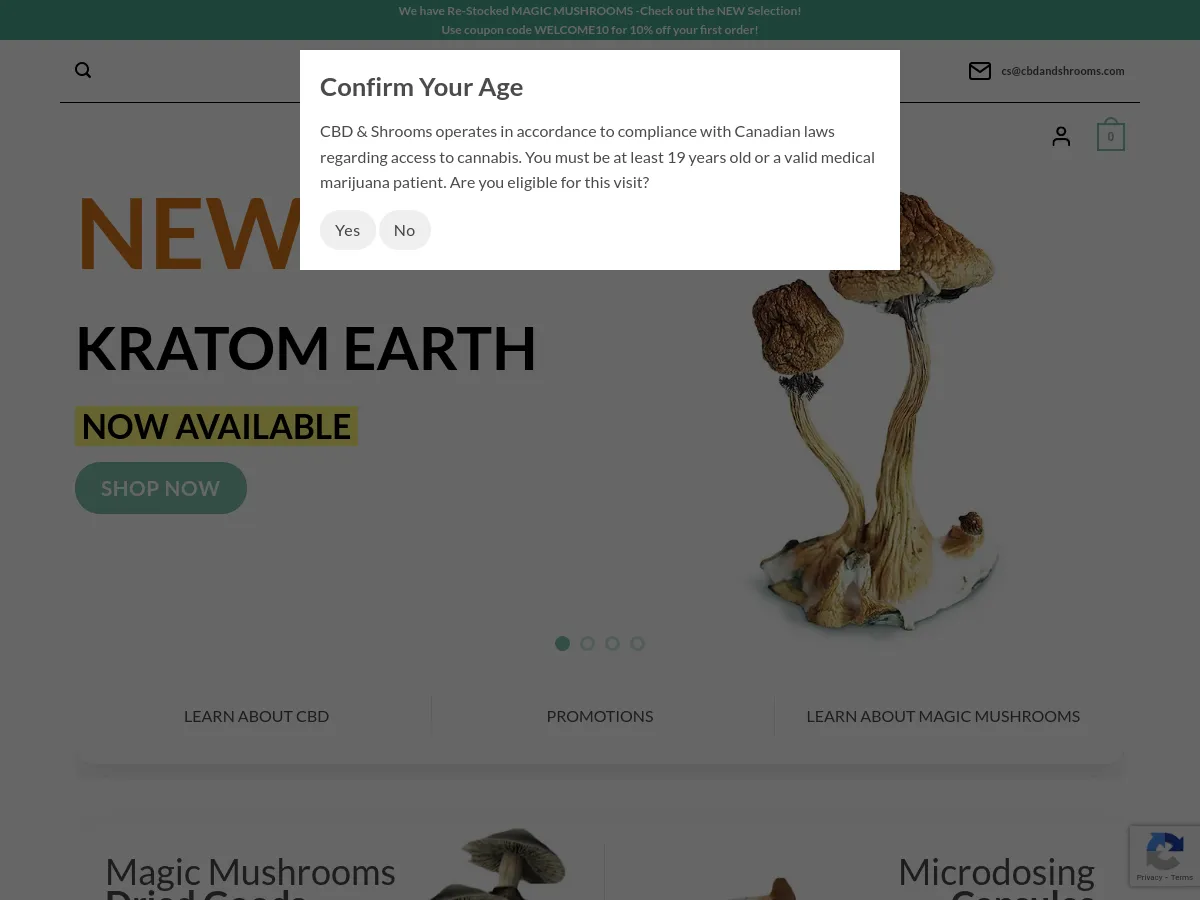This screenshot has width=1200, height=900.
Task: Click the envelope icon in the header
Action: coord(980,70)
